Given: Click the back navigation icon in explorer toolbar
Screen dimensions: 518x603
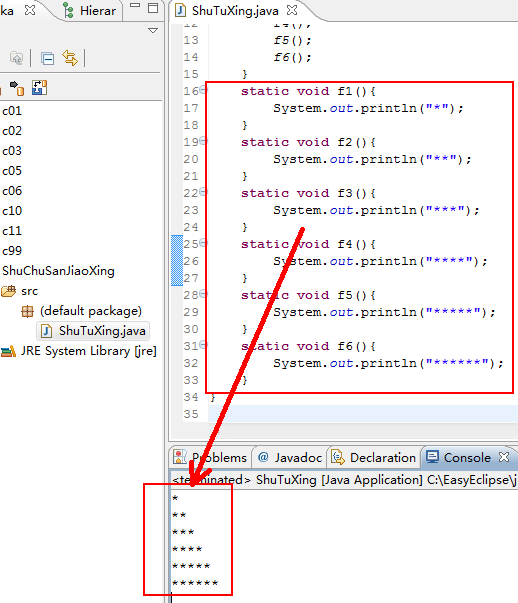Looking at the screenshot, I should [17, 58].
